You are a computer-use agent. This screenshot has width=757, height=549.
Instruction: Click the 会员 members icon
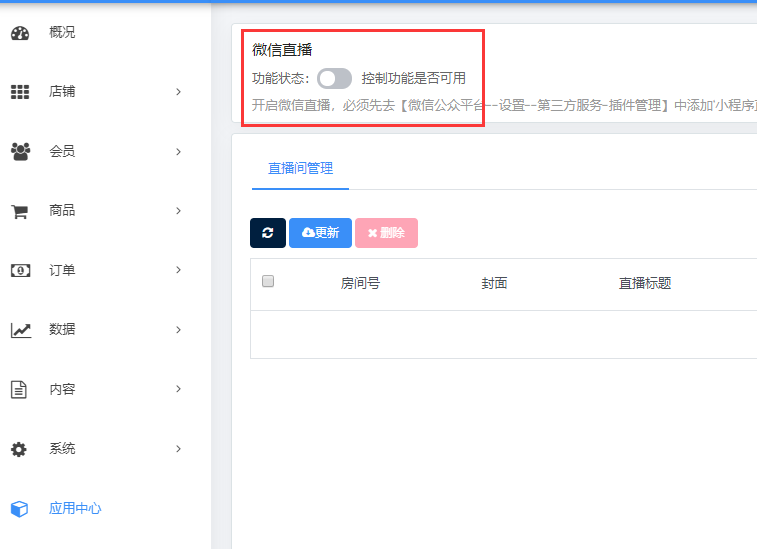[20, 152]
